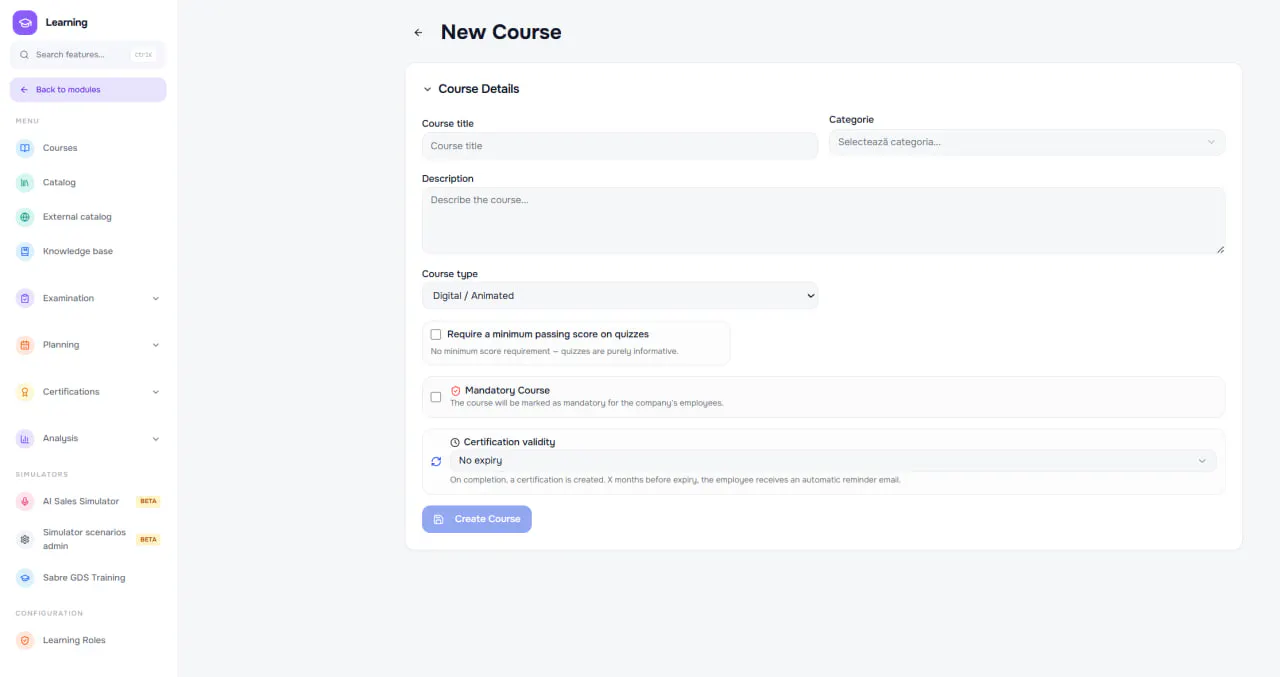Viewport: 1280px width, 677px height.
Task: Enable minimum passing score on quizzes
Action: (x=436, y=334)
